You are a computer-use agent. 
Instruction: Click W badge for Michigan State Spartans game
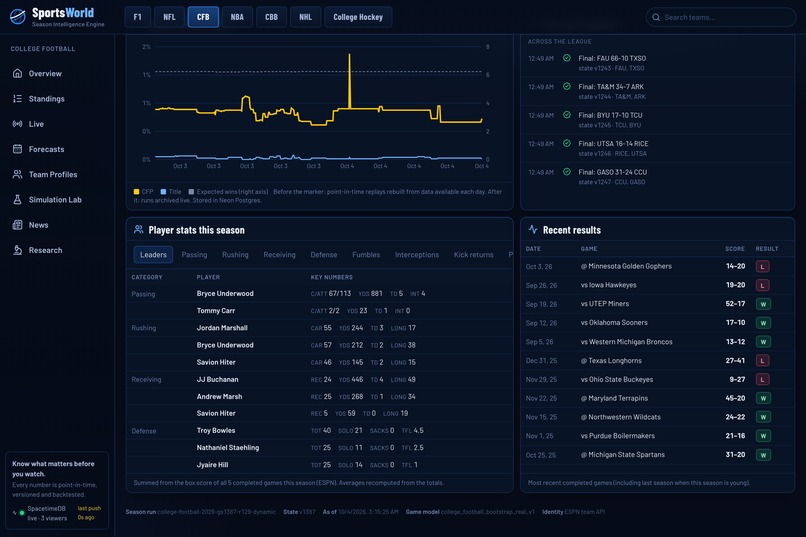point(763,455)
